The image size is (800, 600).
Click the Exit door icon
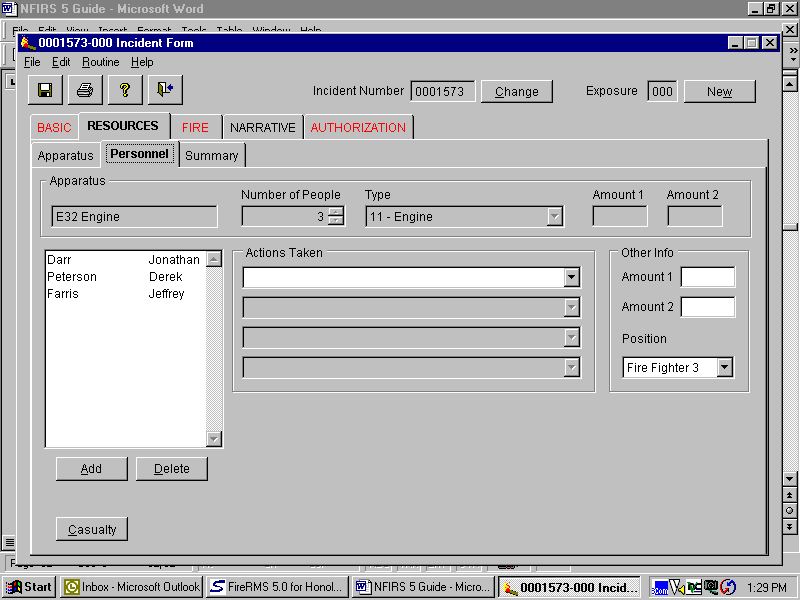tap(165, 90)
